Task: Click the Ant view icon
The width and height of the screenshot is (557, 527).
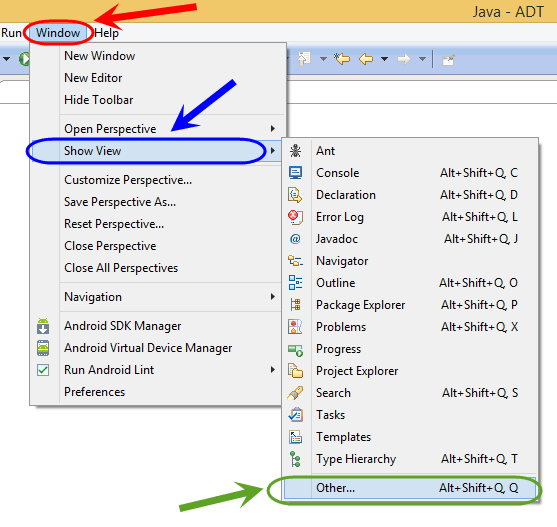Action: (x=295, y=151)
